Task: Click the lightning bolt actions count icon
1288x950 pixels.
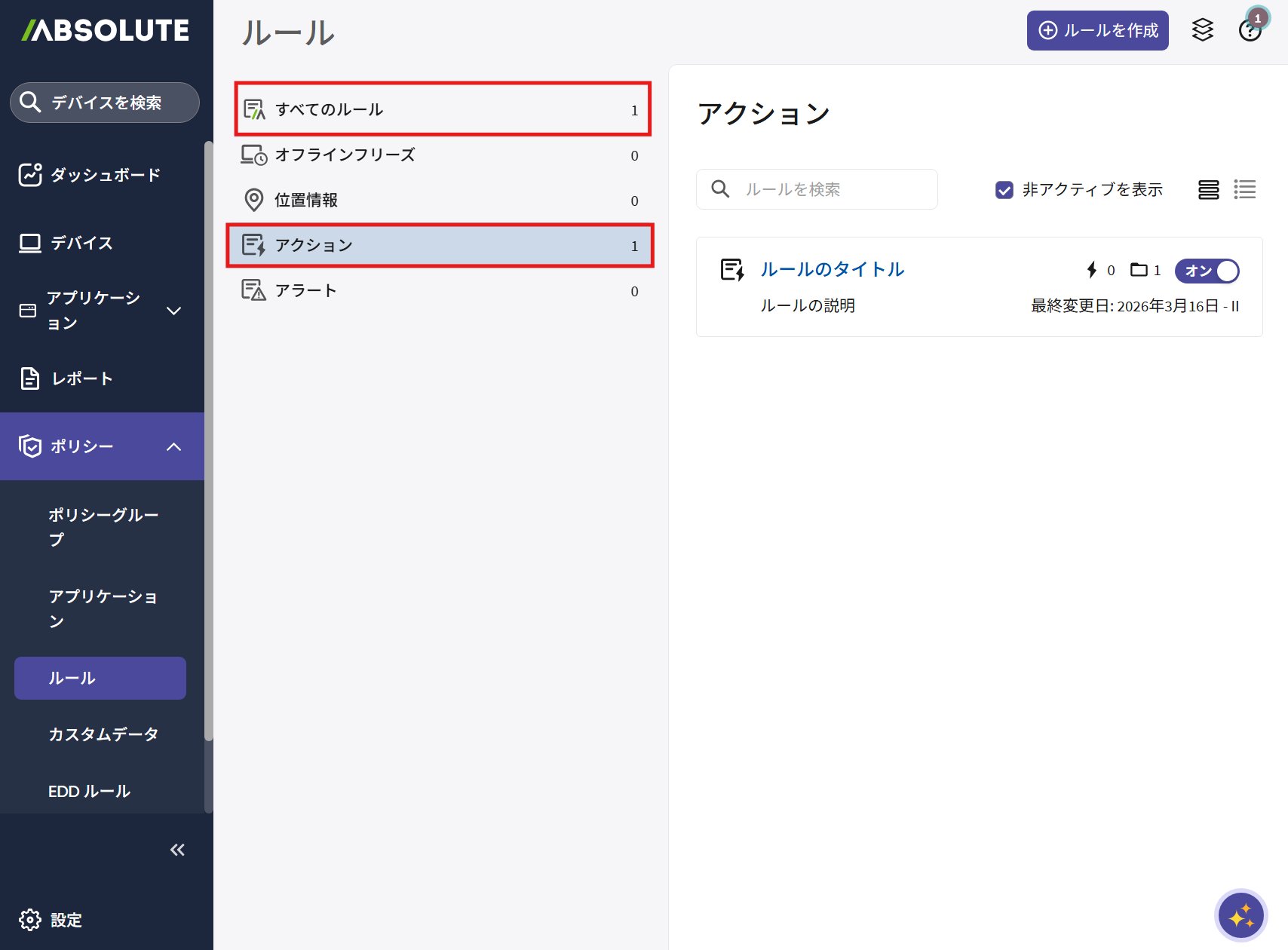Action: tap(1091, 270)
